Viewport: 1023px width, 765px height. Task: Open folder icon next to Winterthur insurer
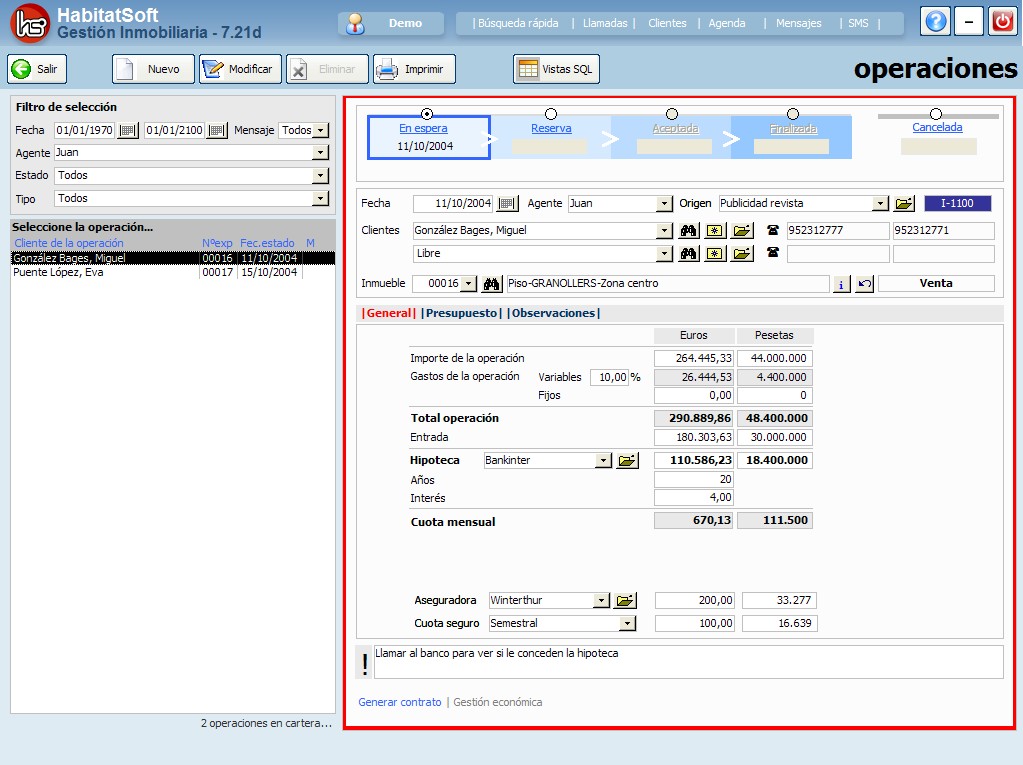pyautogui.click(x=625, y=601)
